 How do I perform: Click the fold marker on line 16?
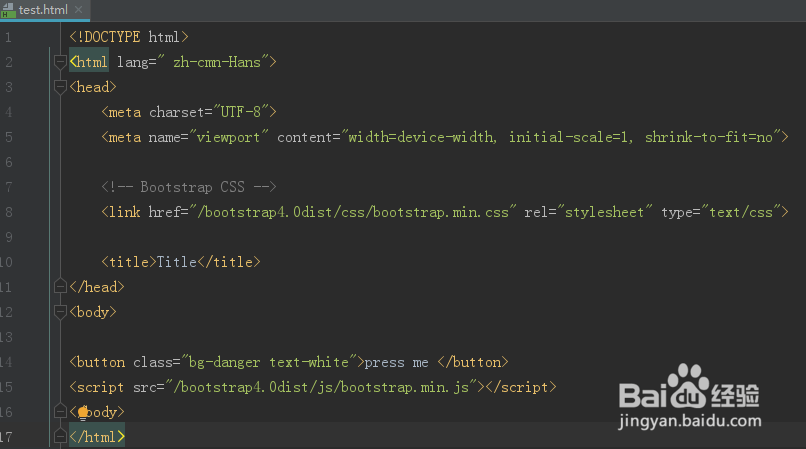click(60, 411)
